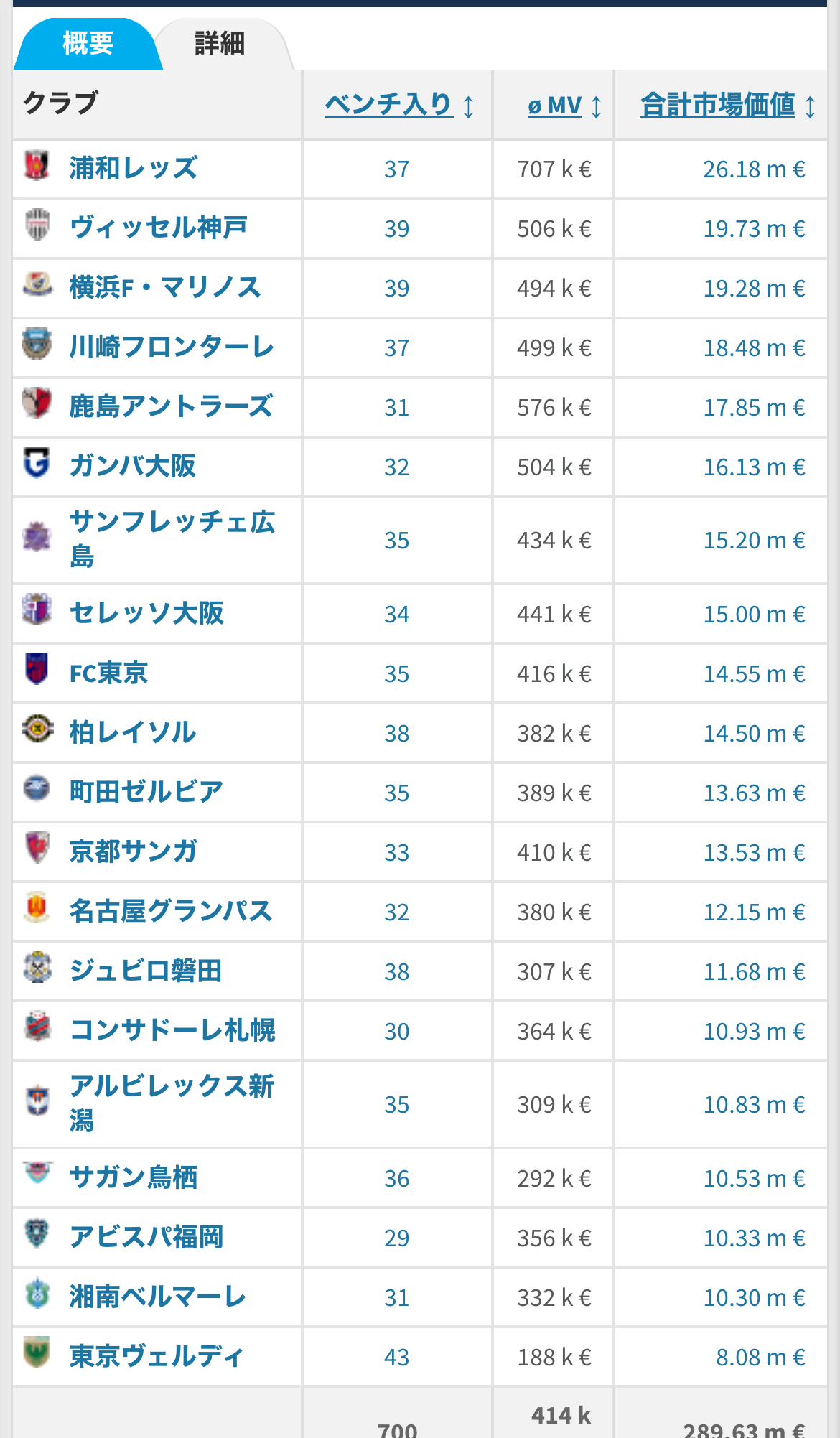Click the Kawasaki Frontale crest icon

click(x=37, y=344)
